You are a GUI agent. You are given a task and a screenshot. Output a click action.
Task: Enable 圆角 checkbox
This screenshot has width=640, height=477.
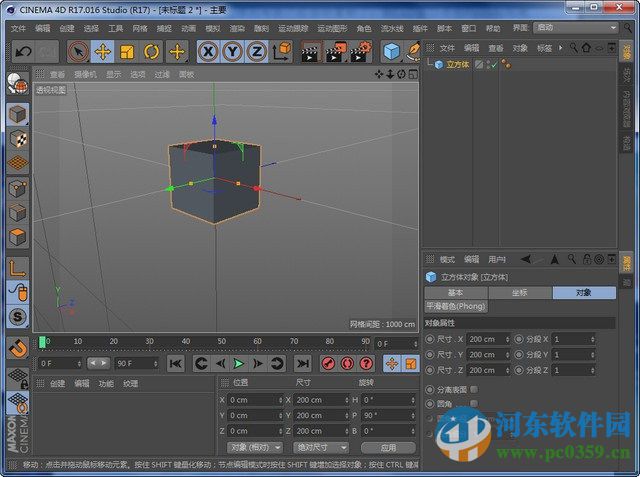tap(474, 404)
